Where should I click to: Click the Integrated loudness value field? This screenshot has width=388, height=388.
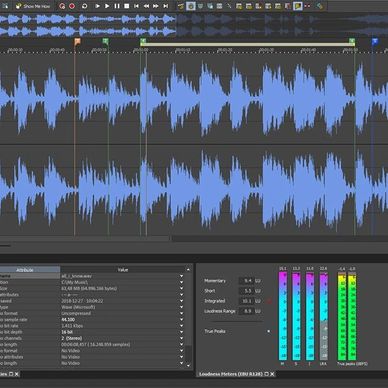point(246,301)
